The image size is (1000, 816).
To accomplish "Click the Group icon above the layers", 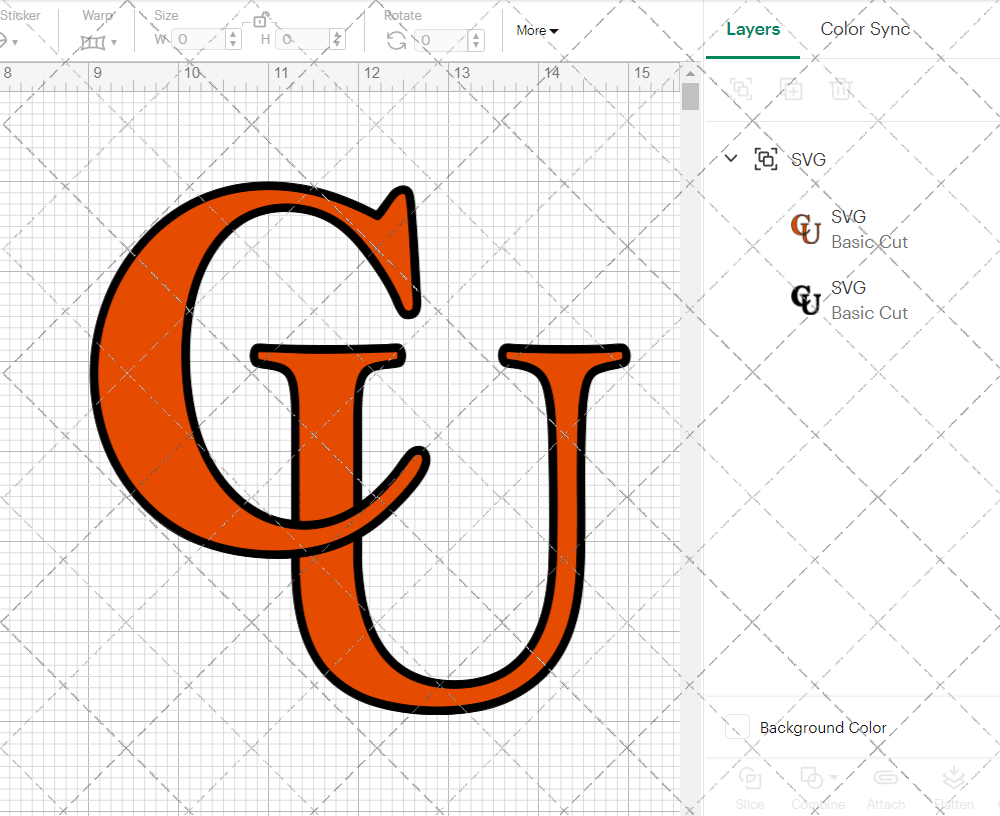I will point(741,89).
